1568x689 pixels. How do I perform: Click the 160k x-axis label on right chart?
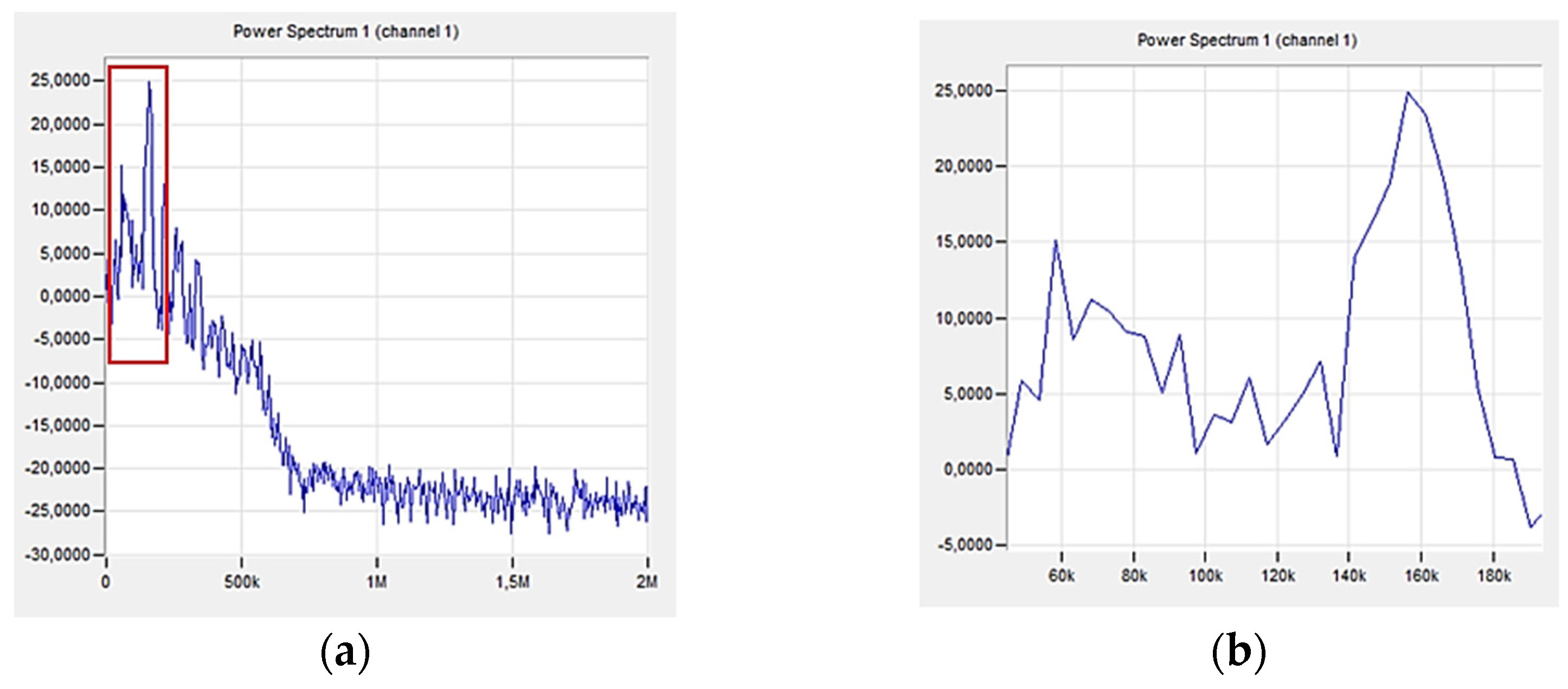pos(1421,576)
